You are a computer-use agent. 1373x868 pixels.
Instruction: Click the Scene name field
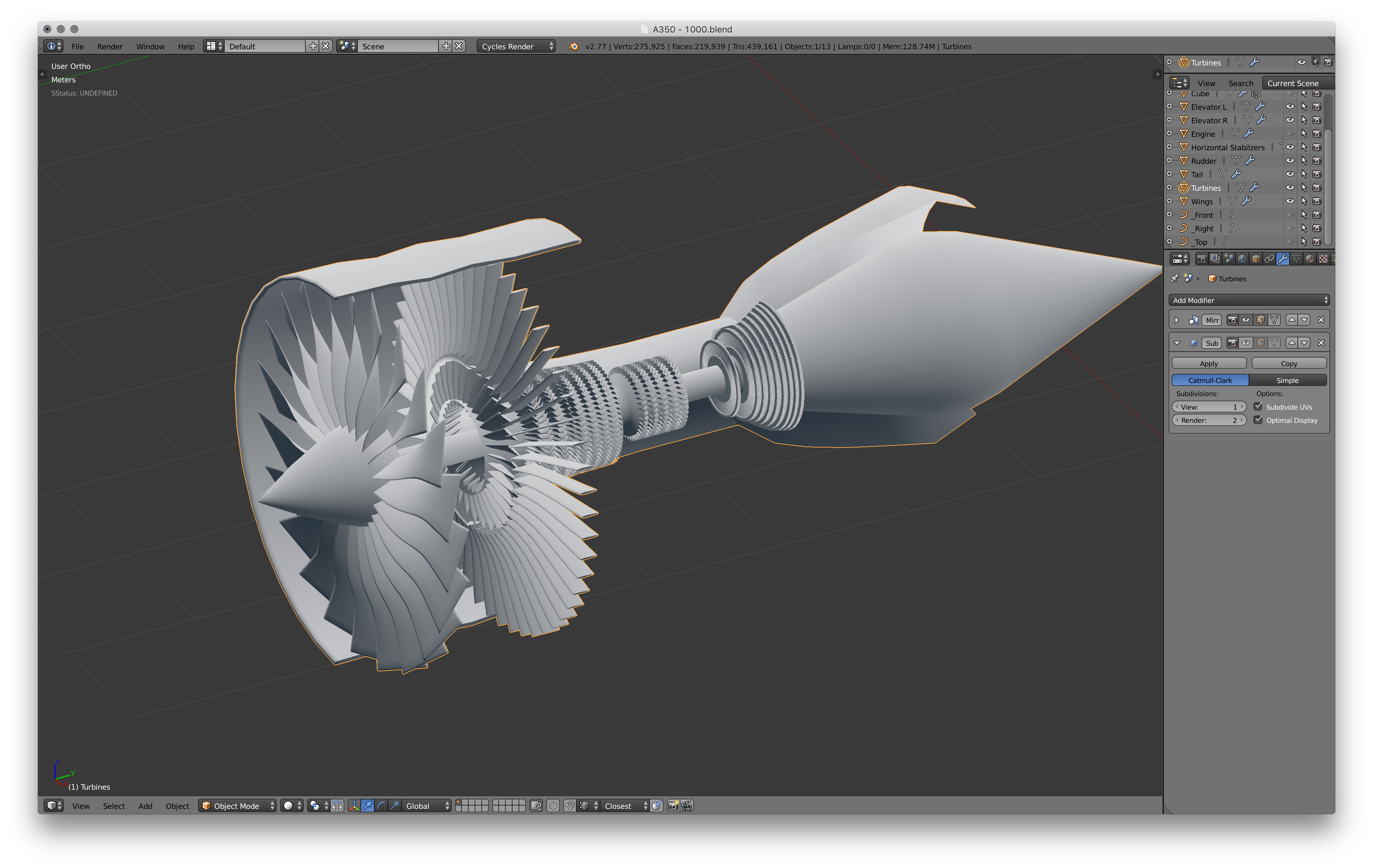pyautogui.click(x=399, y=46)
